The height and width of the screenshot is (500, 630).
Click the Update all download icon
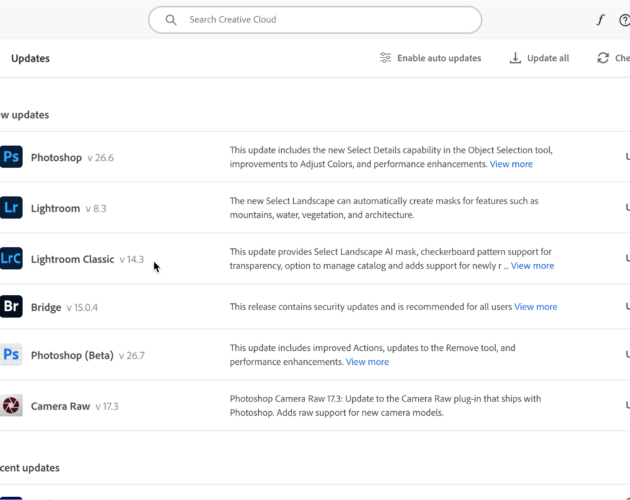[515, 58]
